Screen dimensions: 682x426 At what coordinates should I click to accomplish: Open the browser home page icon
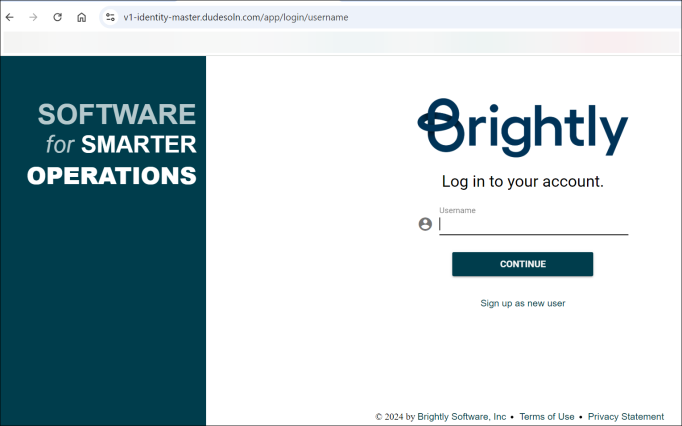pyautogui.click(x=81, y=17)
